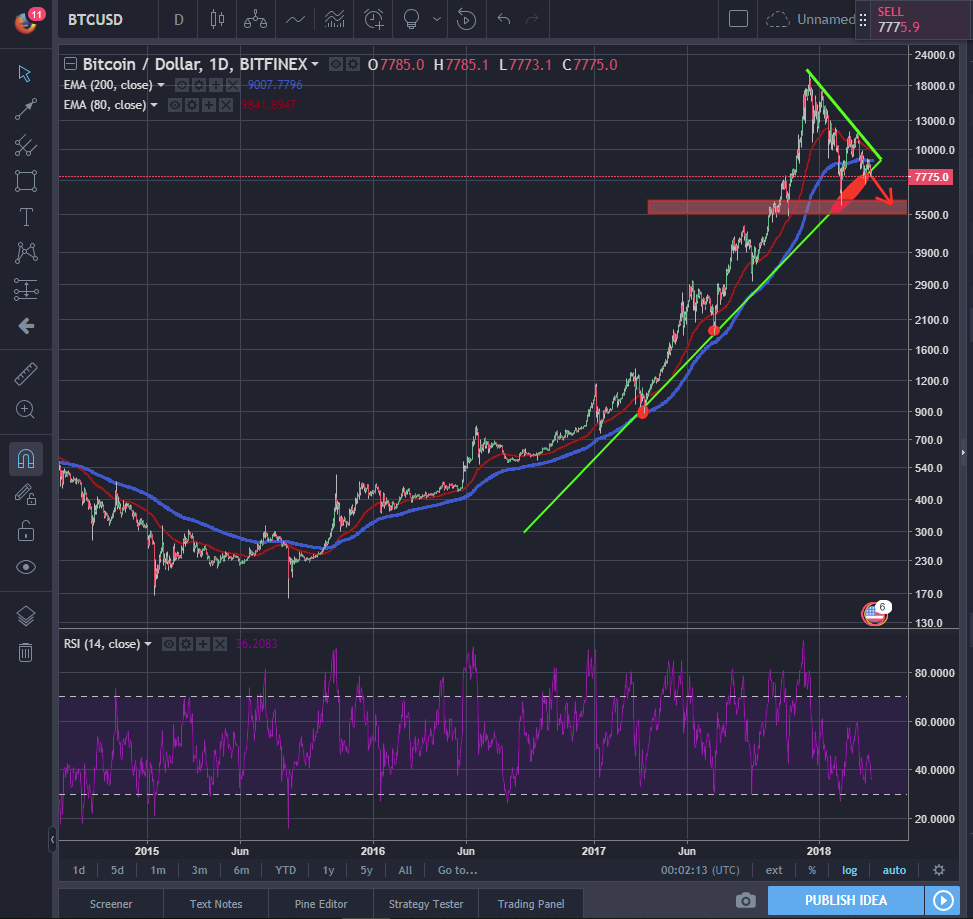Toggle magnet mode
Screen dimensions: 973x919
[25, 459]
